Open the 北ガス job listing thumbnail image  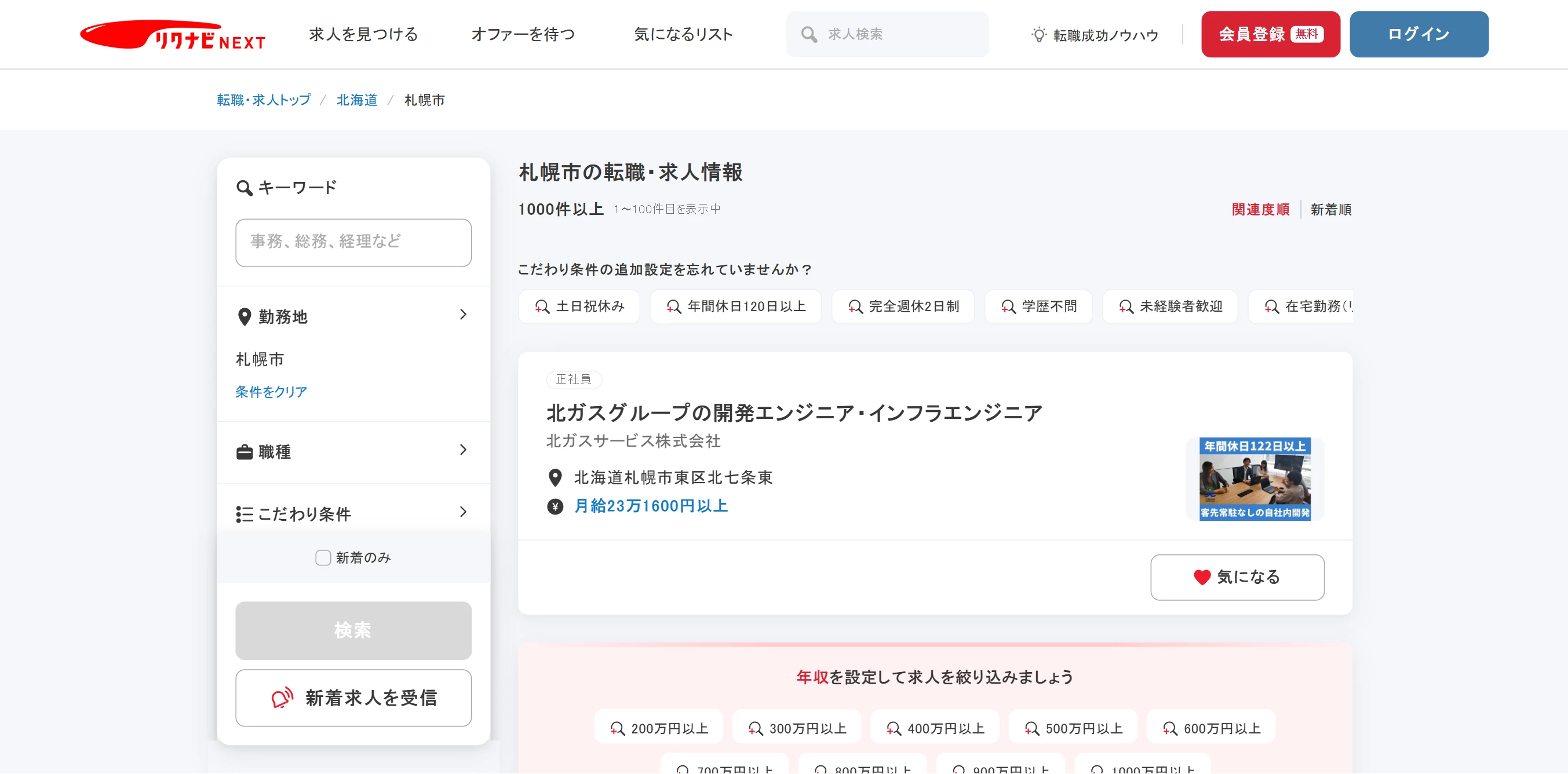tap(1255, 479)
